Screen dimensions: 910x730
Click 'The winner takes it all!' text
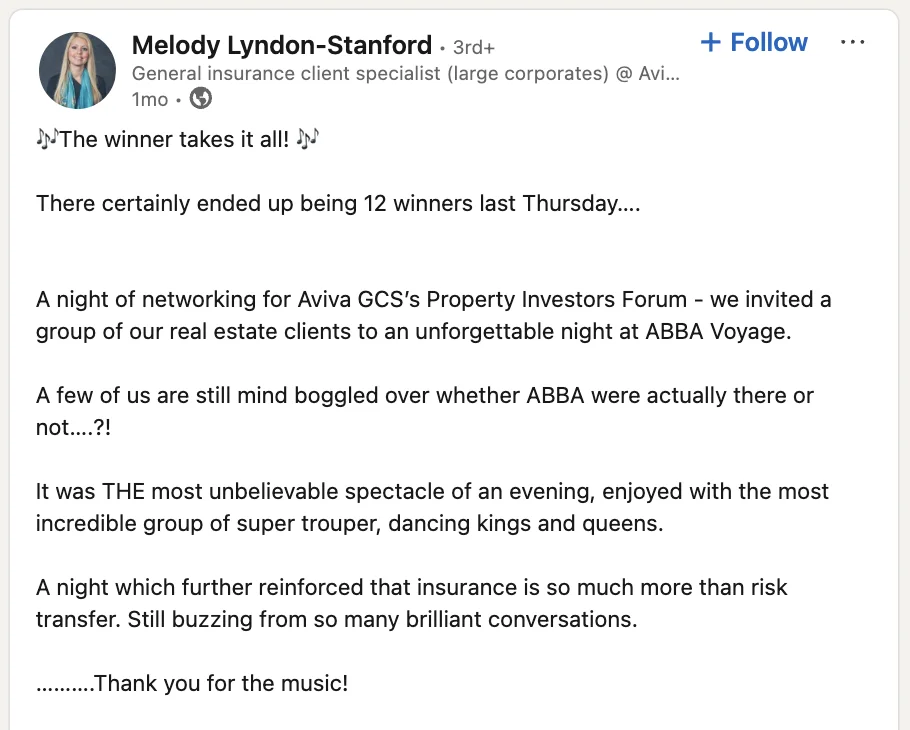[x=176, y=140]
